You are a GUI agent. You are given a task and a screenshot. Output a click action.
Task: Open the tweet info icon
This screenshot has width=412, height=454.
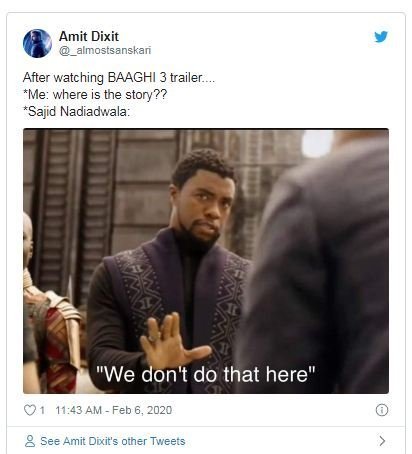pyautogui.click(x=382, y=410)
